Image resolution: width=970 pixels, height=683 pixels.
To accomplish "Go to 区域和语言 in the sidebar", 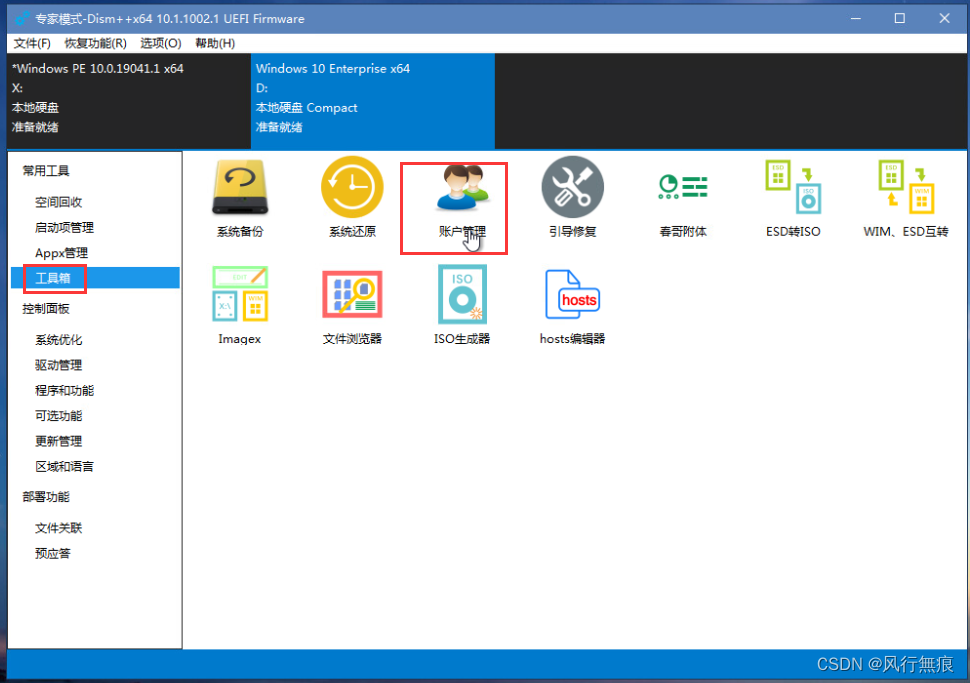I will (x=64, y=466).
